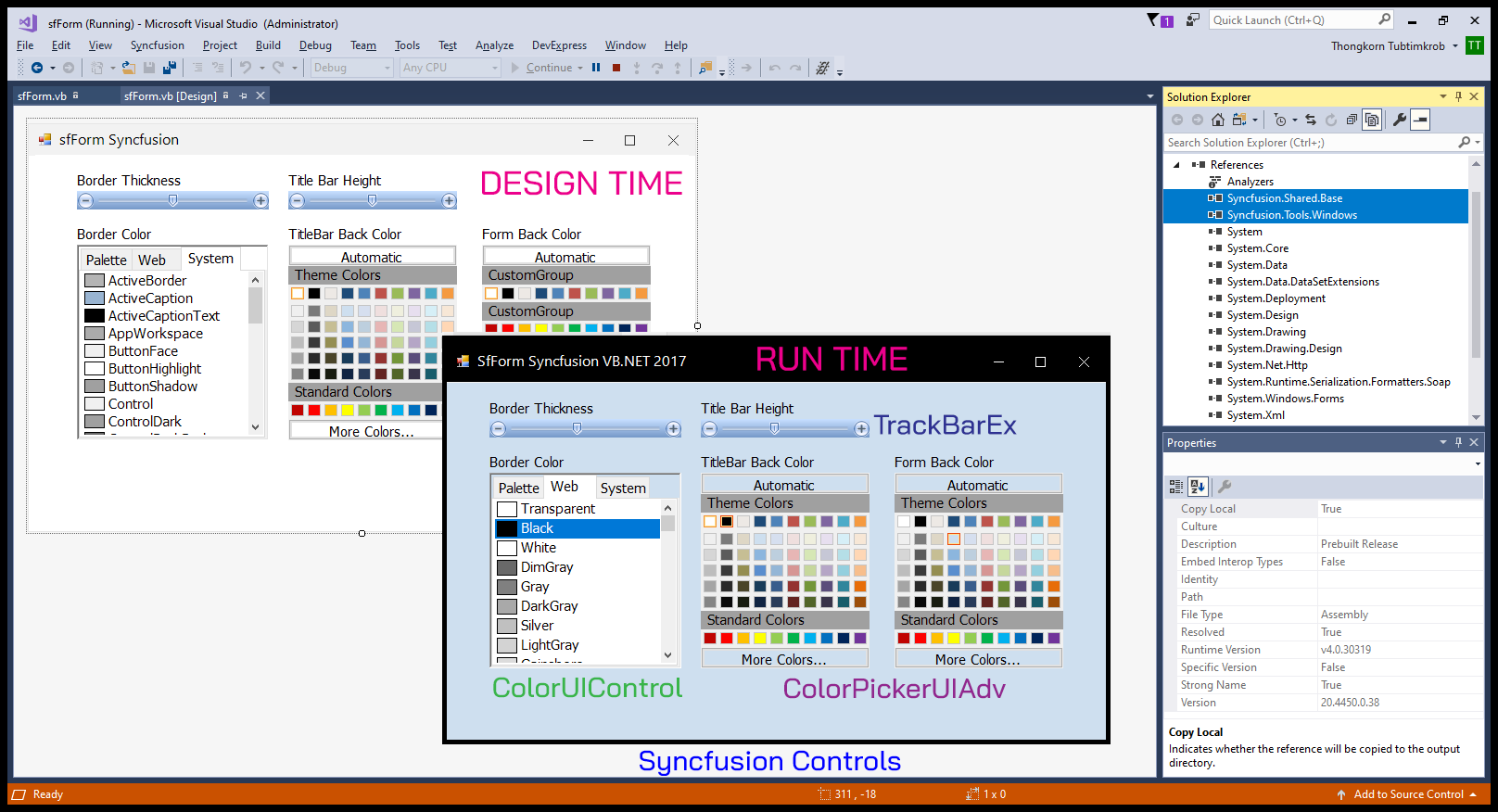Open Solution Explorer window position dropdown arrow
1498x812 pixels.
pos(1443,96)
